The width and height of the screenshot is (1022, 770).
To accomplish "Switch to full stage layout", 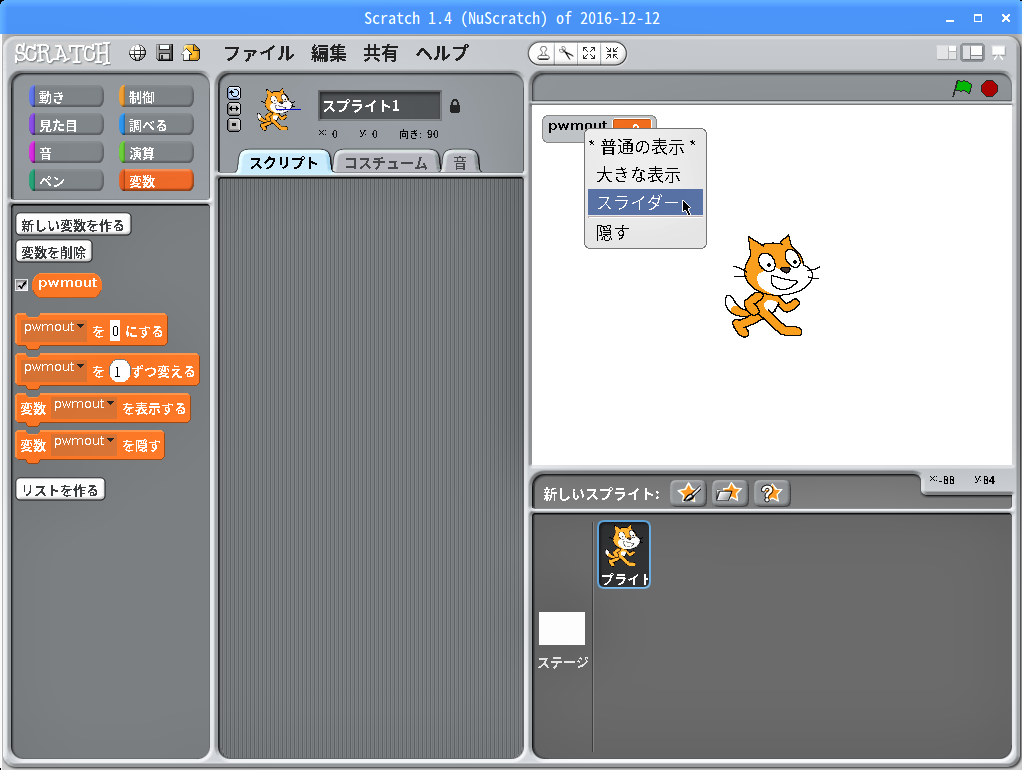I will (x=972, y=53).
